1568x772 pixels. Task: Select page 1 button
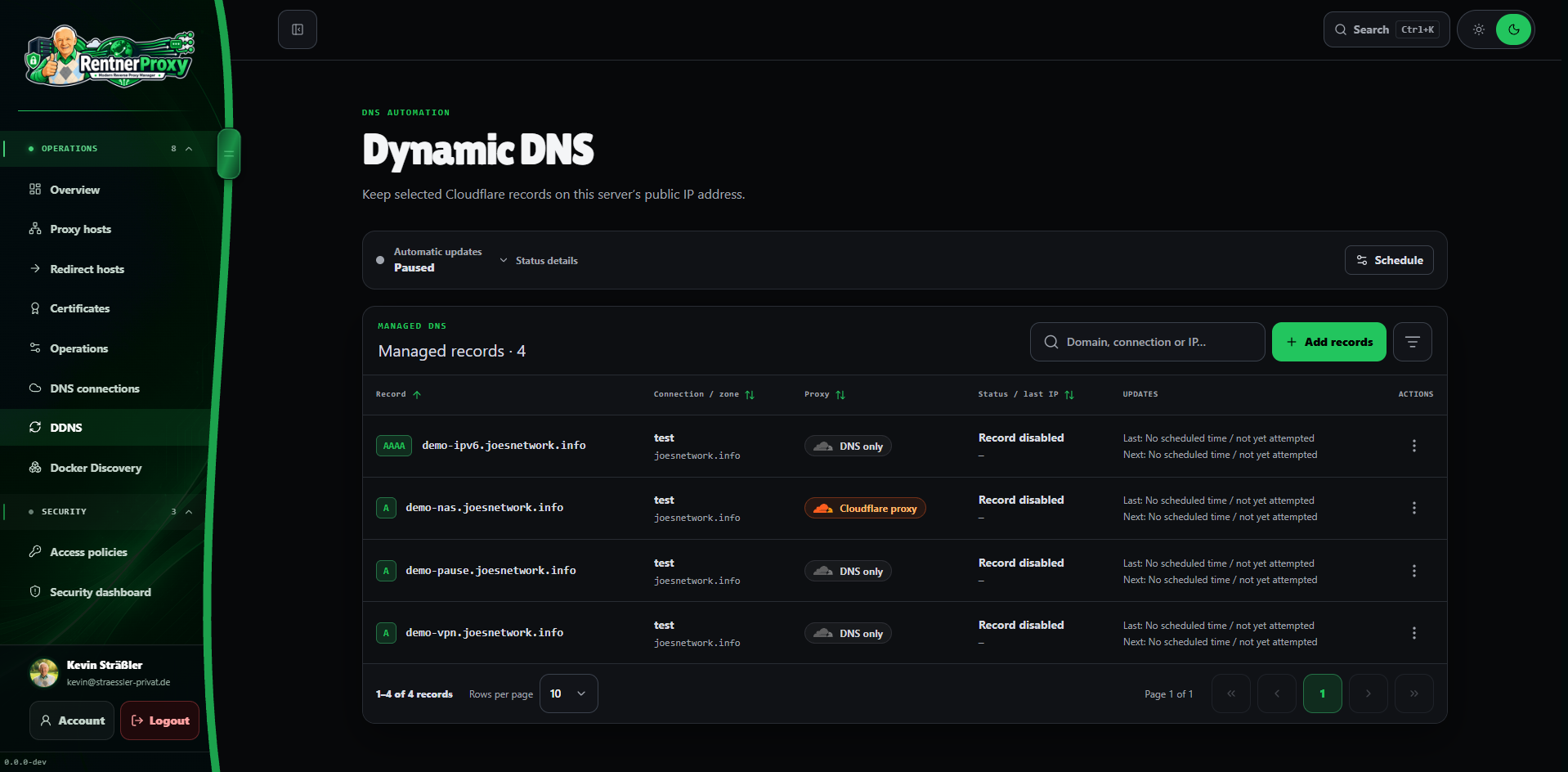click(1323, 693)
